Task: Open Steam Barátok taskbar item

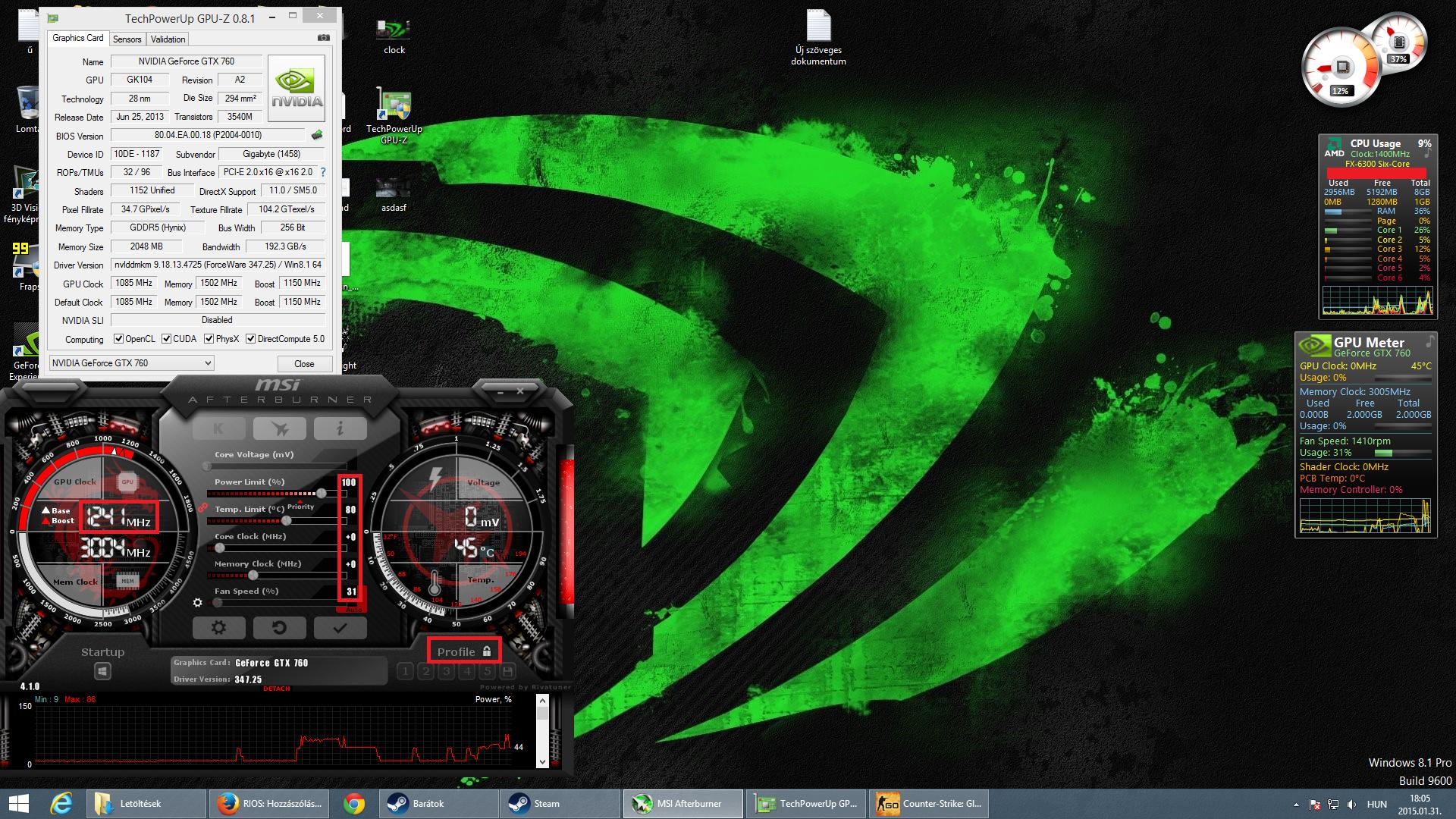Action: click(x=438, y=803)
